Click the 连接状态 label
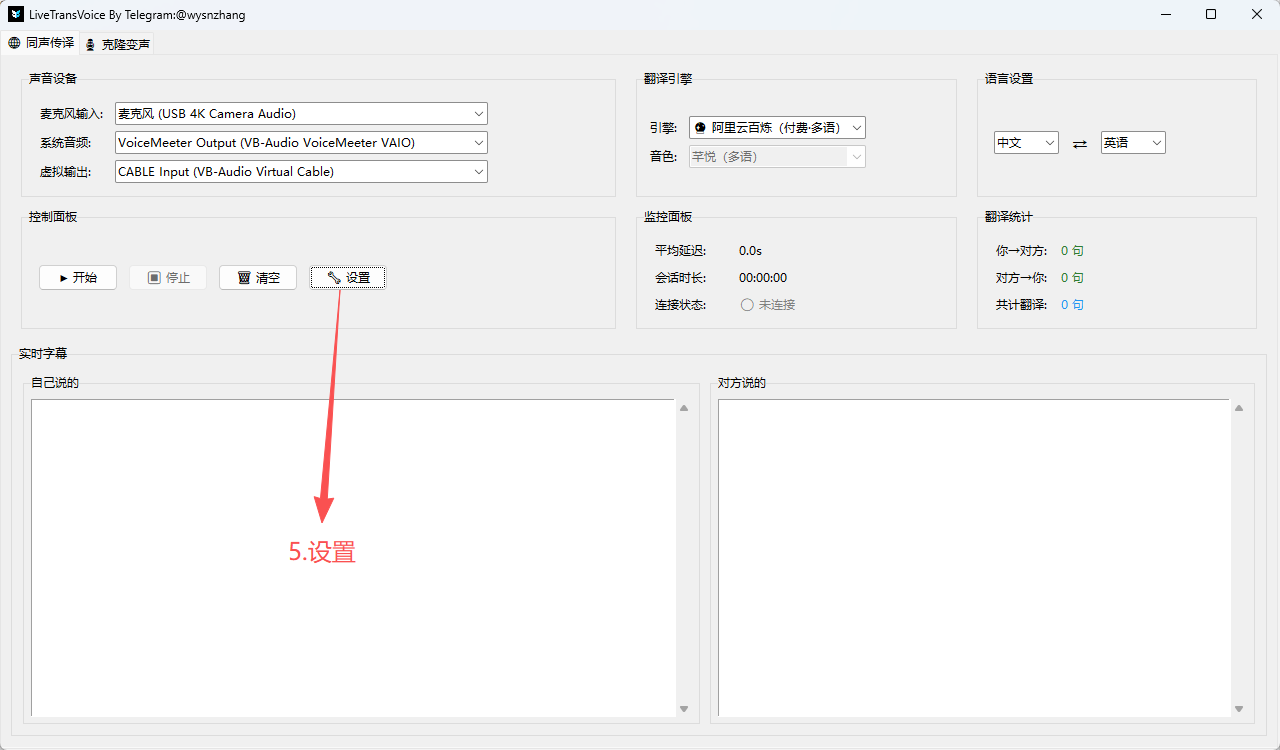The width and height of the screenshot is (1280, 750). (x=681, y=305)
